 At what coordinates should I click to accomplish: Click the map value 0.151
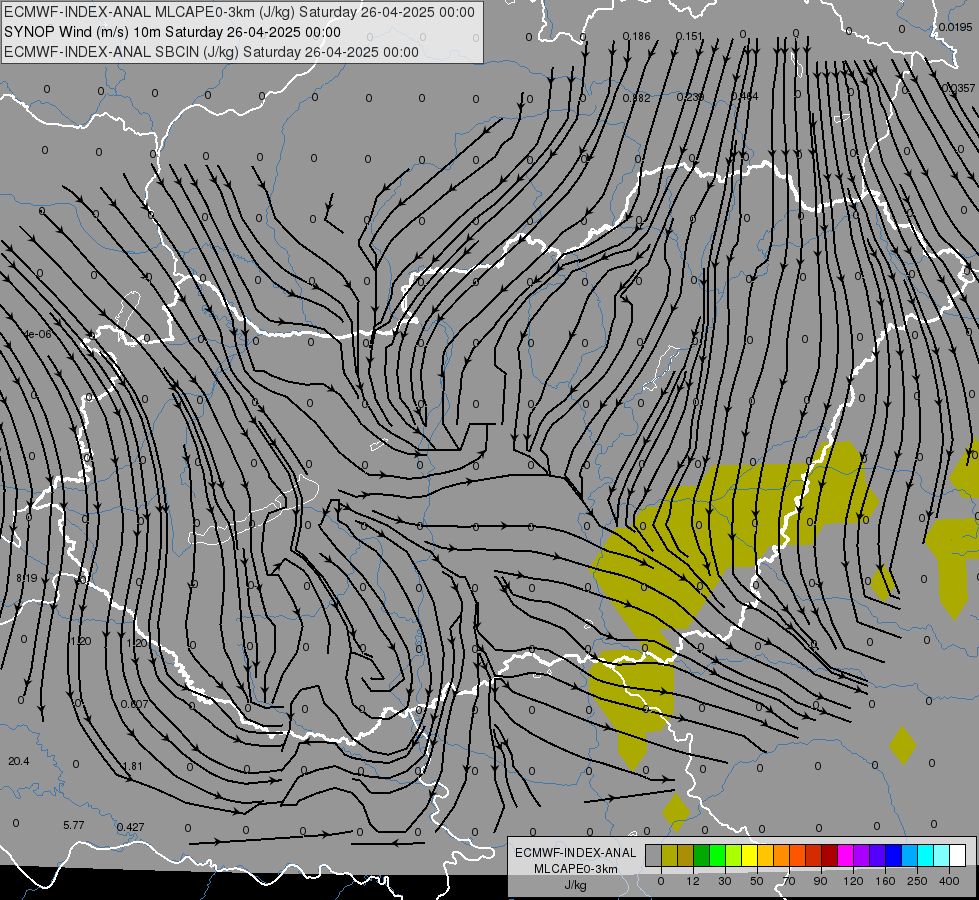689,36
